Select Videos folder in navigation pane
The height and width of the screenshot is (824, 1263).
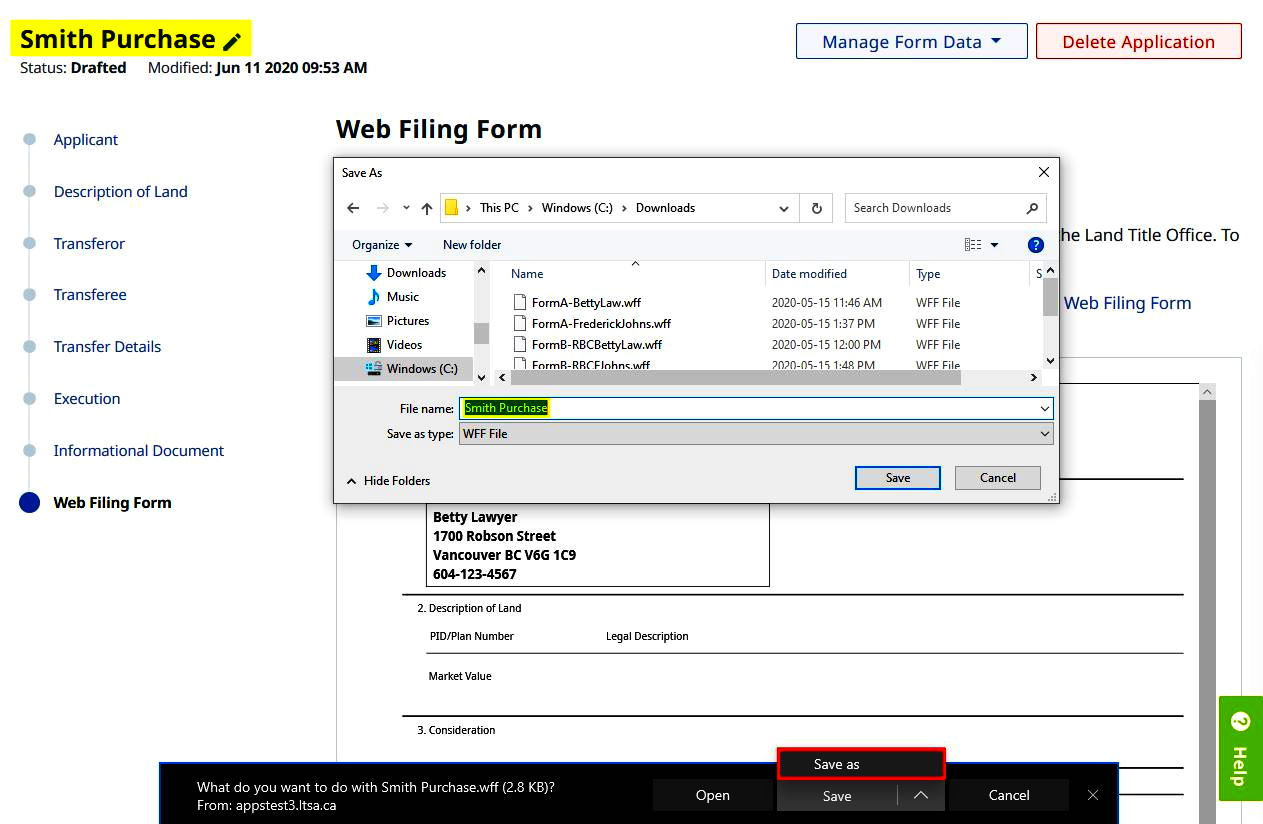tap(404, 345)
